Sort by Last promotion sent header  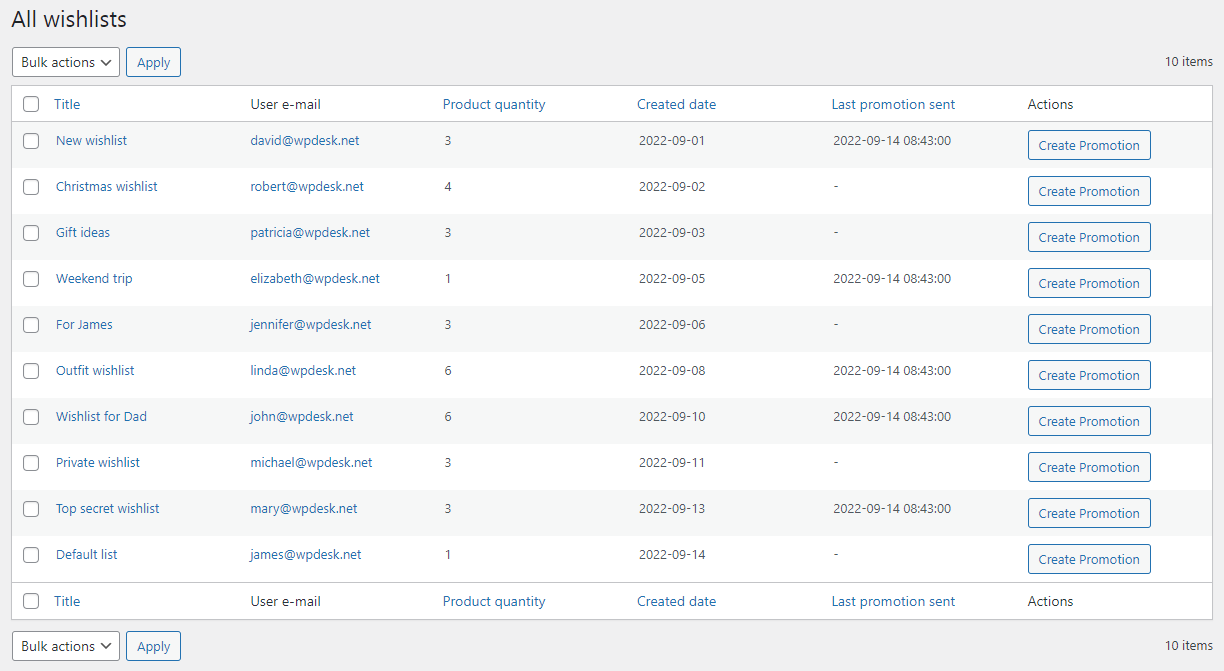[893, 104]
